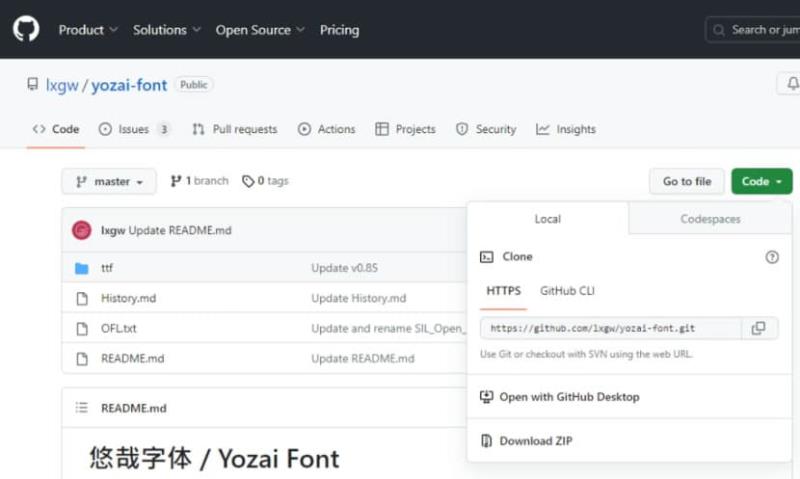
Task: Open README.md in the file list
Action: (x=133, y=358)
